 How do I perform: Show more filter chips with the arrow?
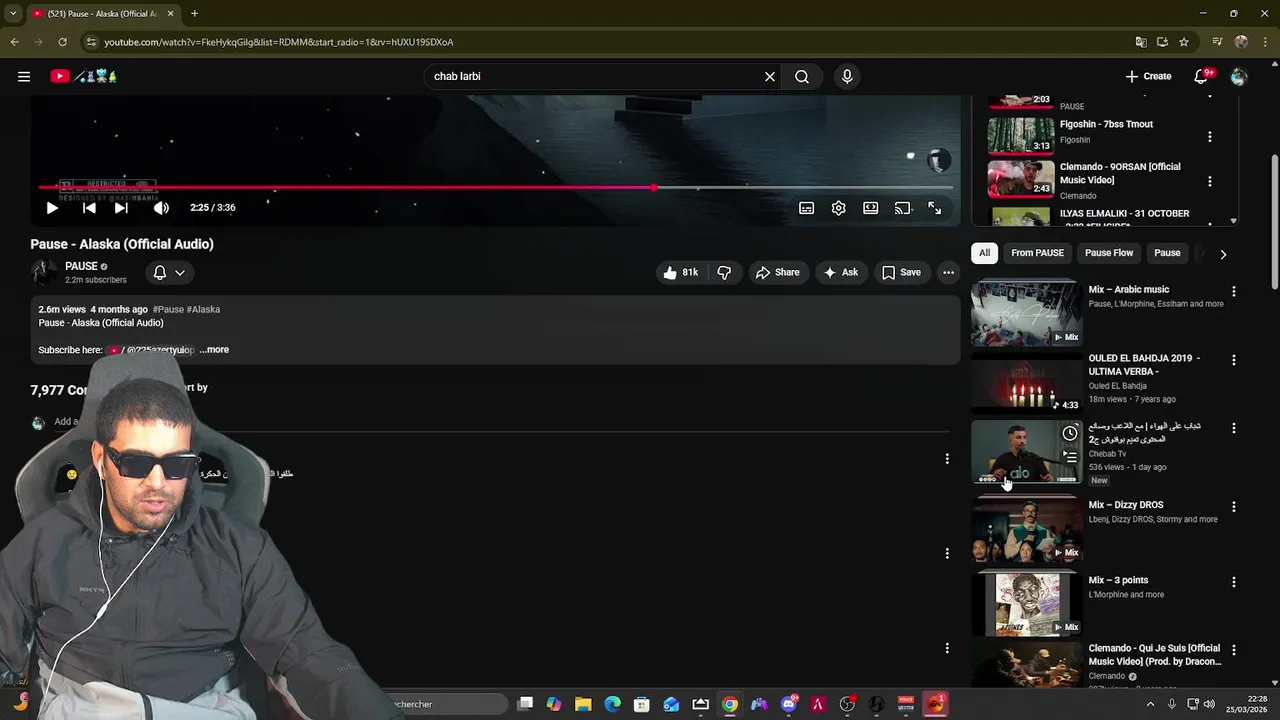(1223, 254)
